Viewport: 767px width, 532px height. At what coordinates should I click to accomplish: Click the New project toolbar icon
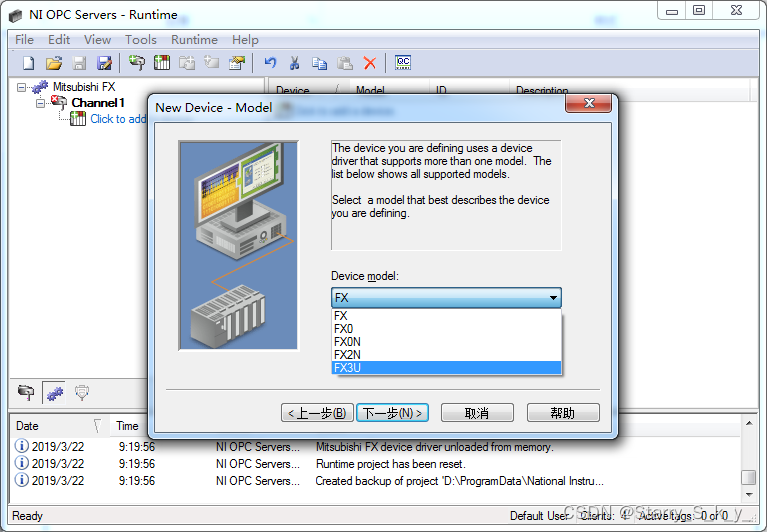[29, 63]
